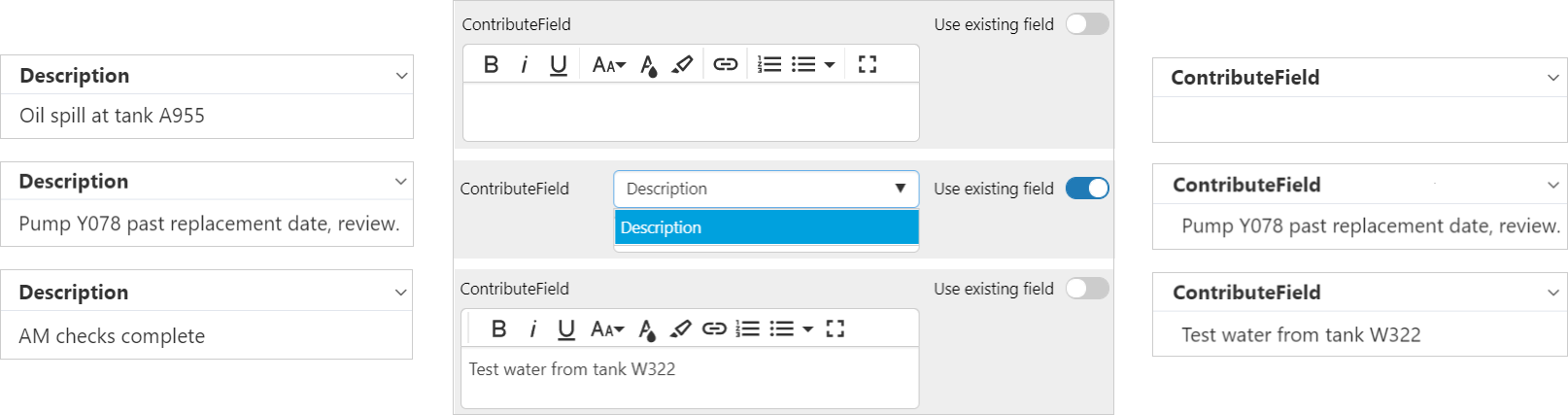Click the text area containing 'Test water from tank W322'
The image size is (1568, 415).
click(690, 377)
